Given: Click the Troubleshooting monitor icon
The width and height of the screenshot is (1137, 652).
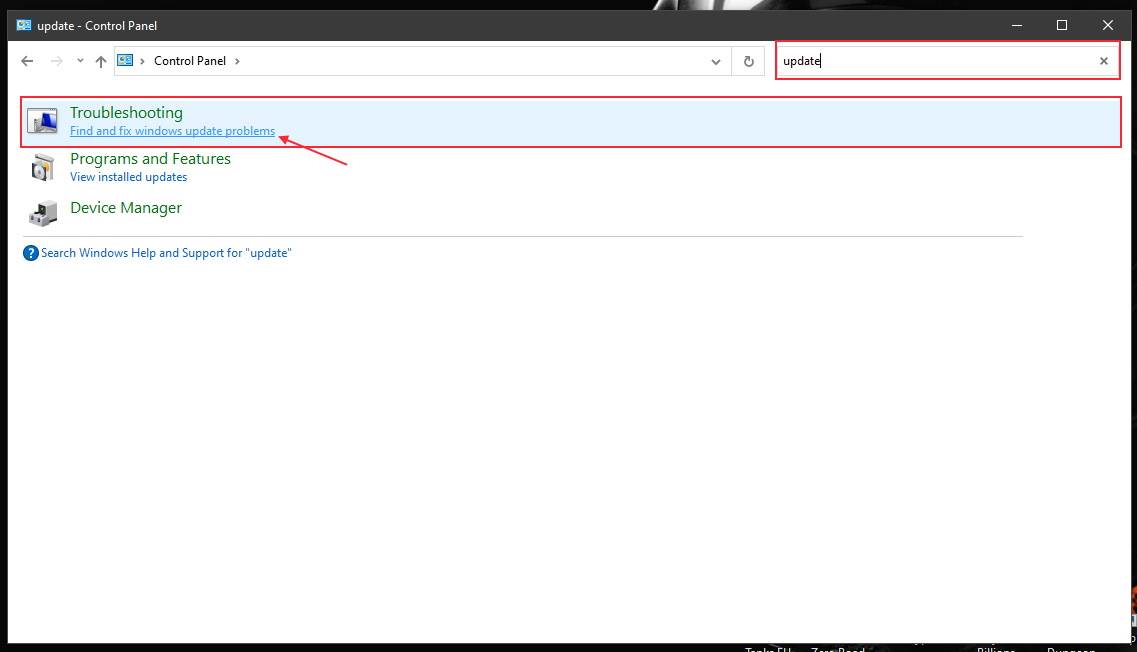Looking at the screenshot, I should (x=42, y=121).
